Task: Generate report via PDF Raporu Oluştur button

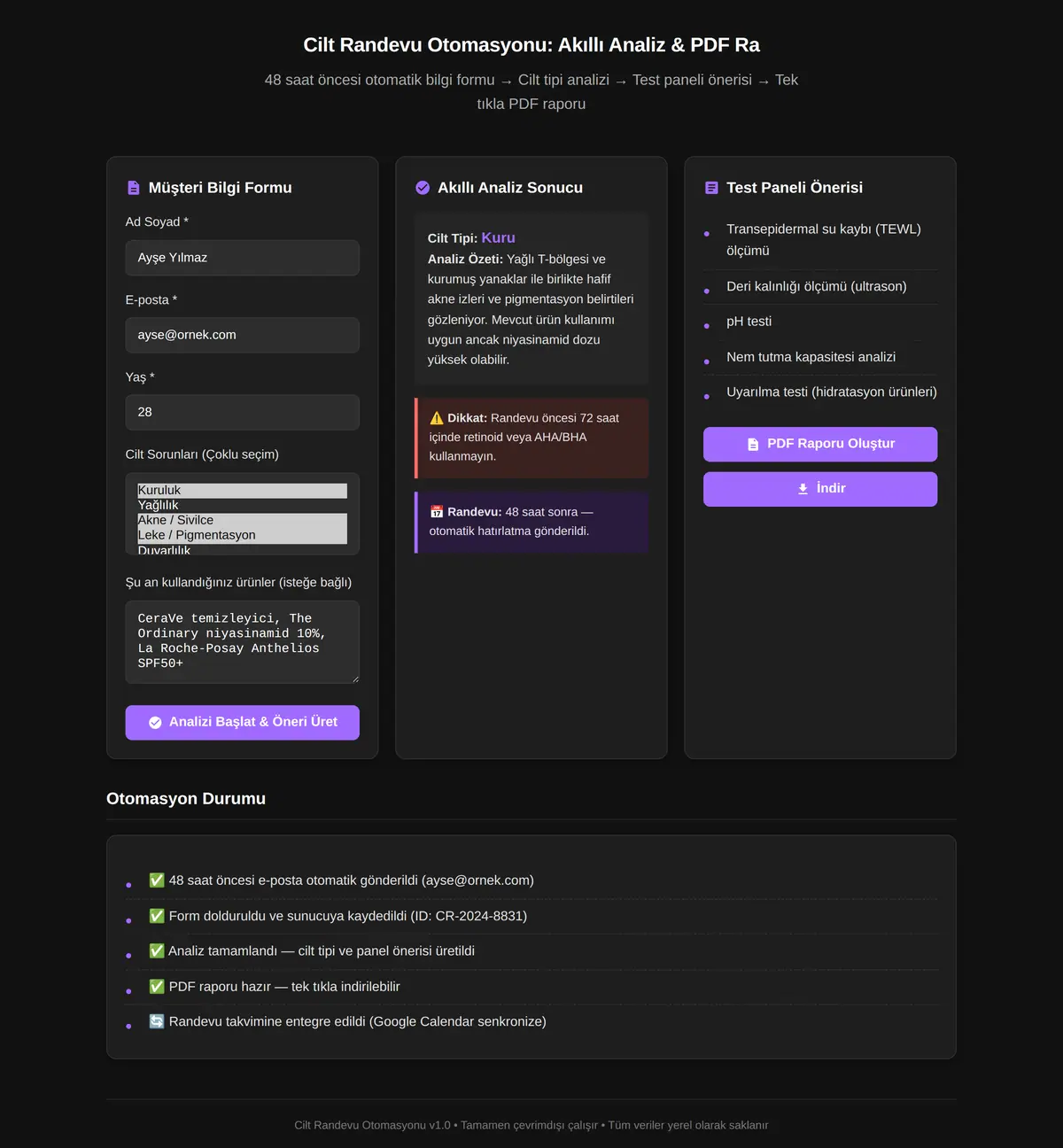Action: pos(820,445)
